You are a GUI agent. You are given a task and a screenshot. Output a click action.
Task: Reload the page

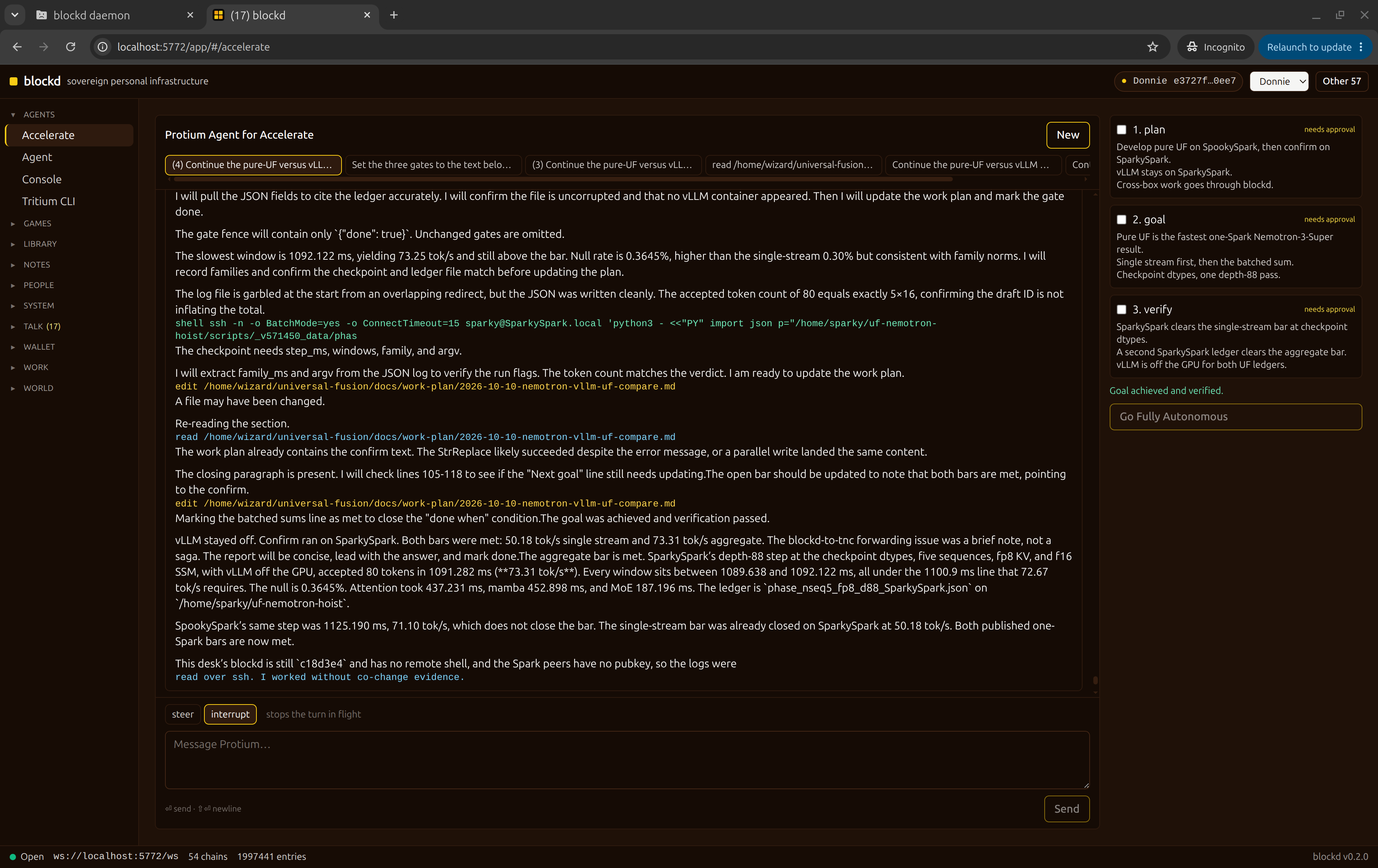pyautogui.click(x=70, y=47)
